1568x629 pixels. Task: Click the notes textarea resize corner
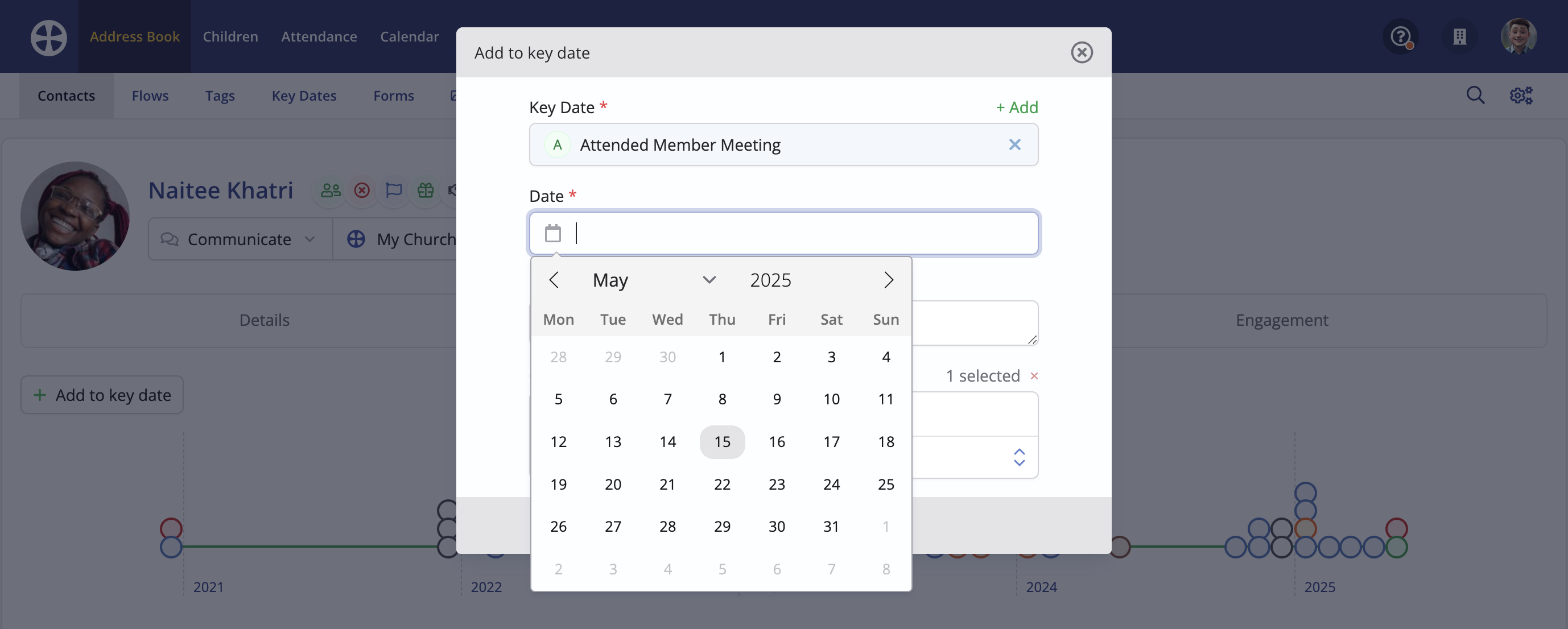tap(1031, 340)
